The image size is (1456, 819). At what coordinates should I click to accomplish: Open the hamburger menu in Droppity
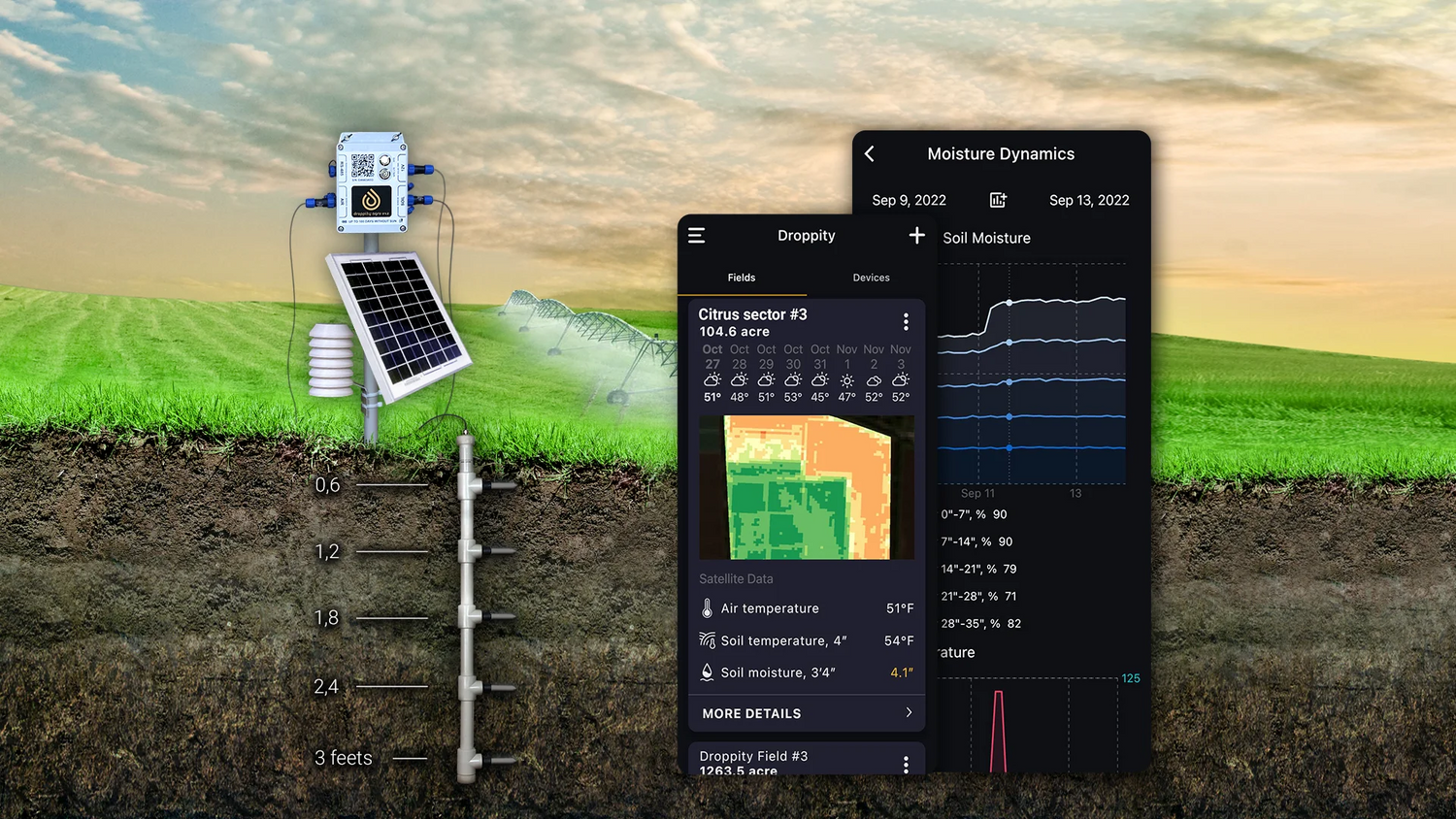(697, 236)
